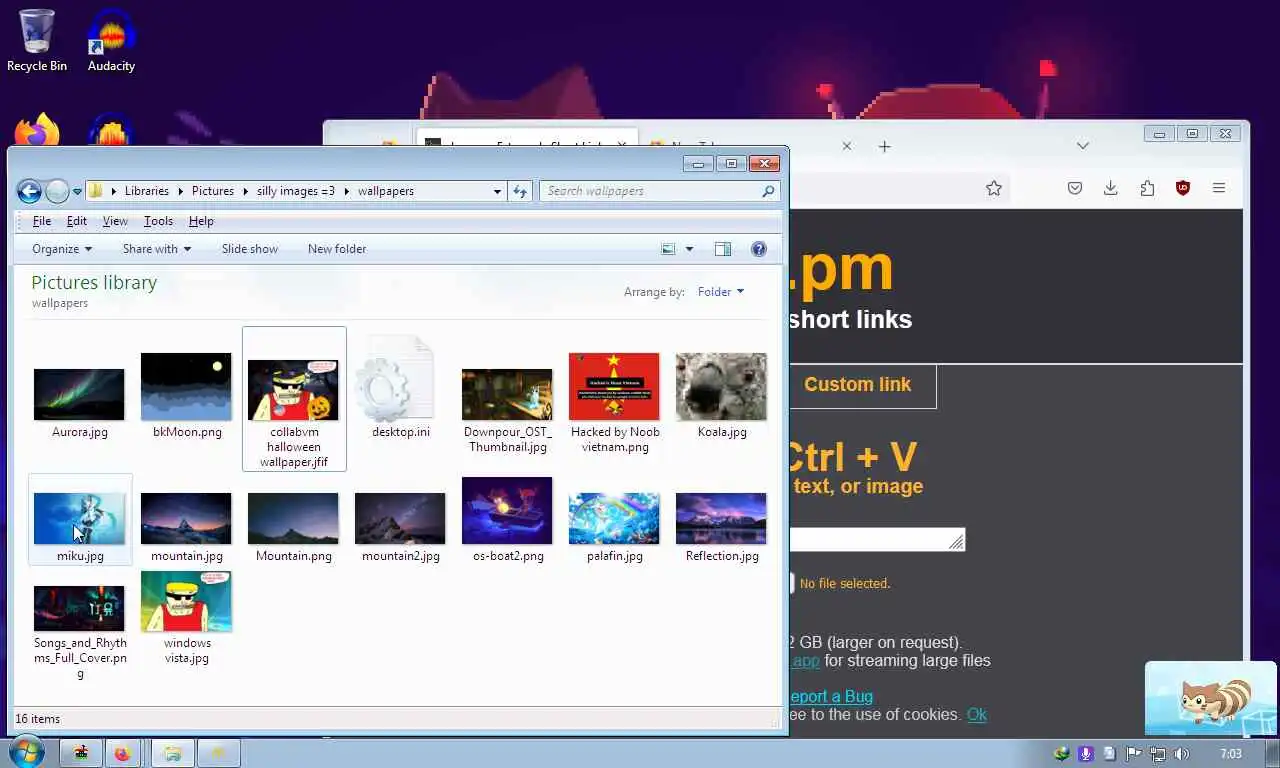
Task: Click the network tray icon
Action: pos(1157,754)
